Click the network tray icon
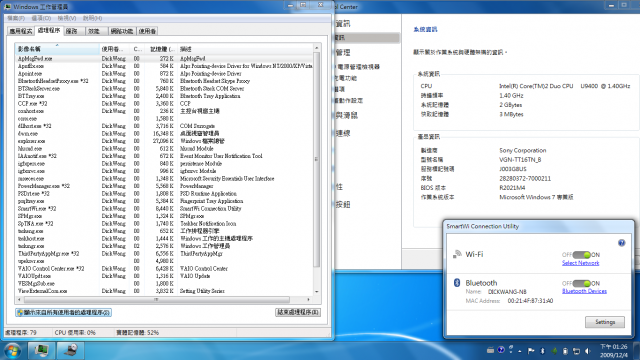This screenshot has height=360, width=640. pos(576,351)
